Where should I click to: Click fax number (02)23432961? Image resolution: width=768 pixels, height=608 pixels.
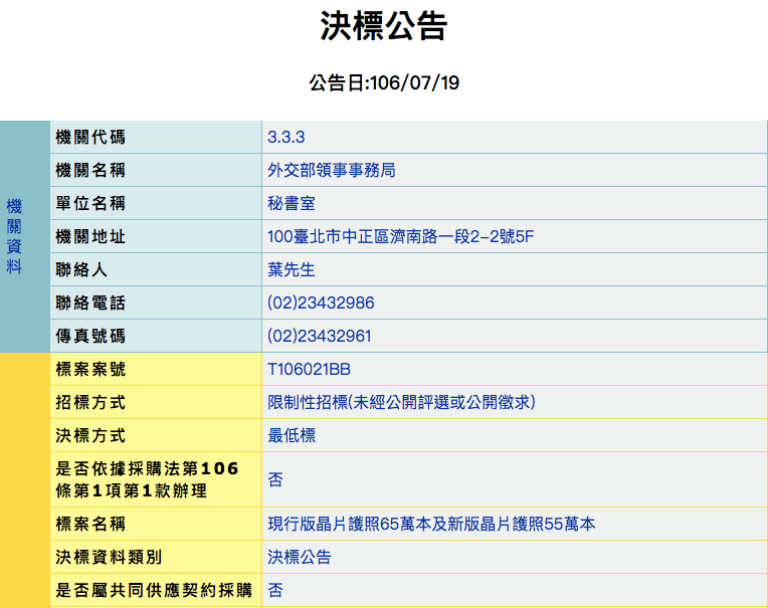tap(319, 336)
